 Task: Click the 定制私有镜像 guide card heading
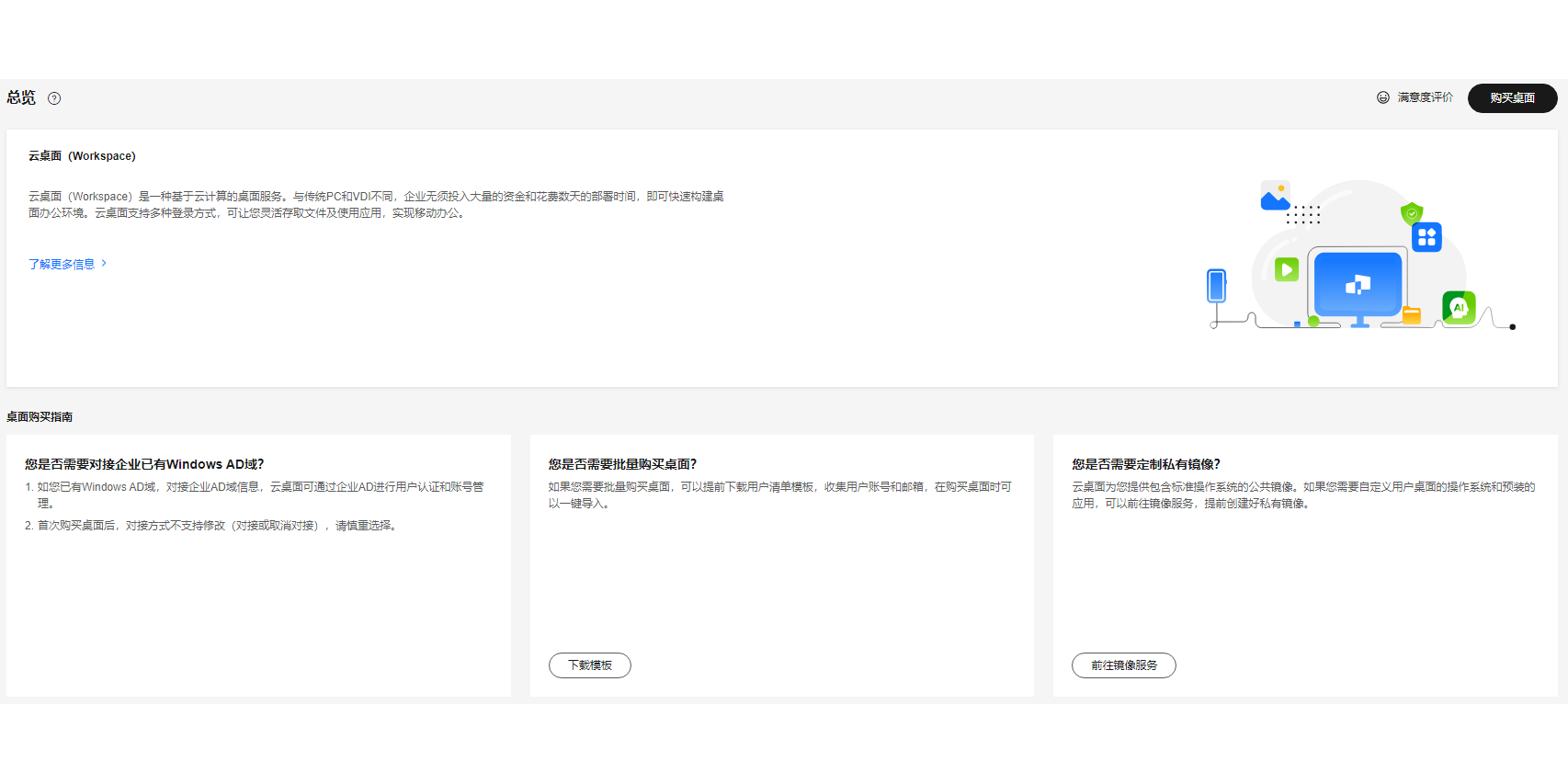pyautogui.click(x=1145, y=464)
